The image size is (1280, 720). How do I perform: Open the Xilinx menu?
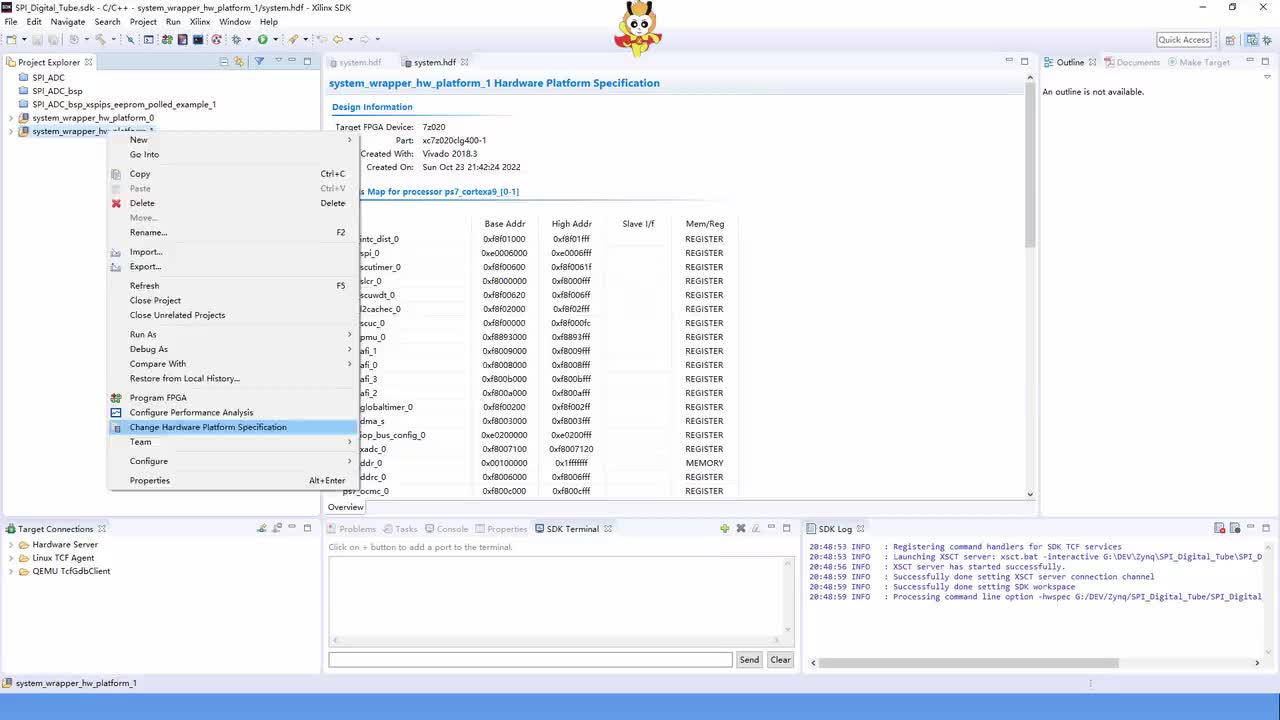pos(200,21)
